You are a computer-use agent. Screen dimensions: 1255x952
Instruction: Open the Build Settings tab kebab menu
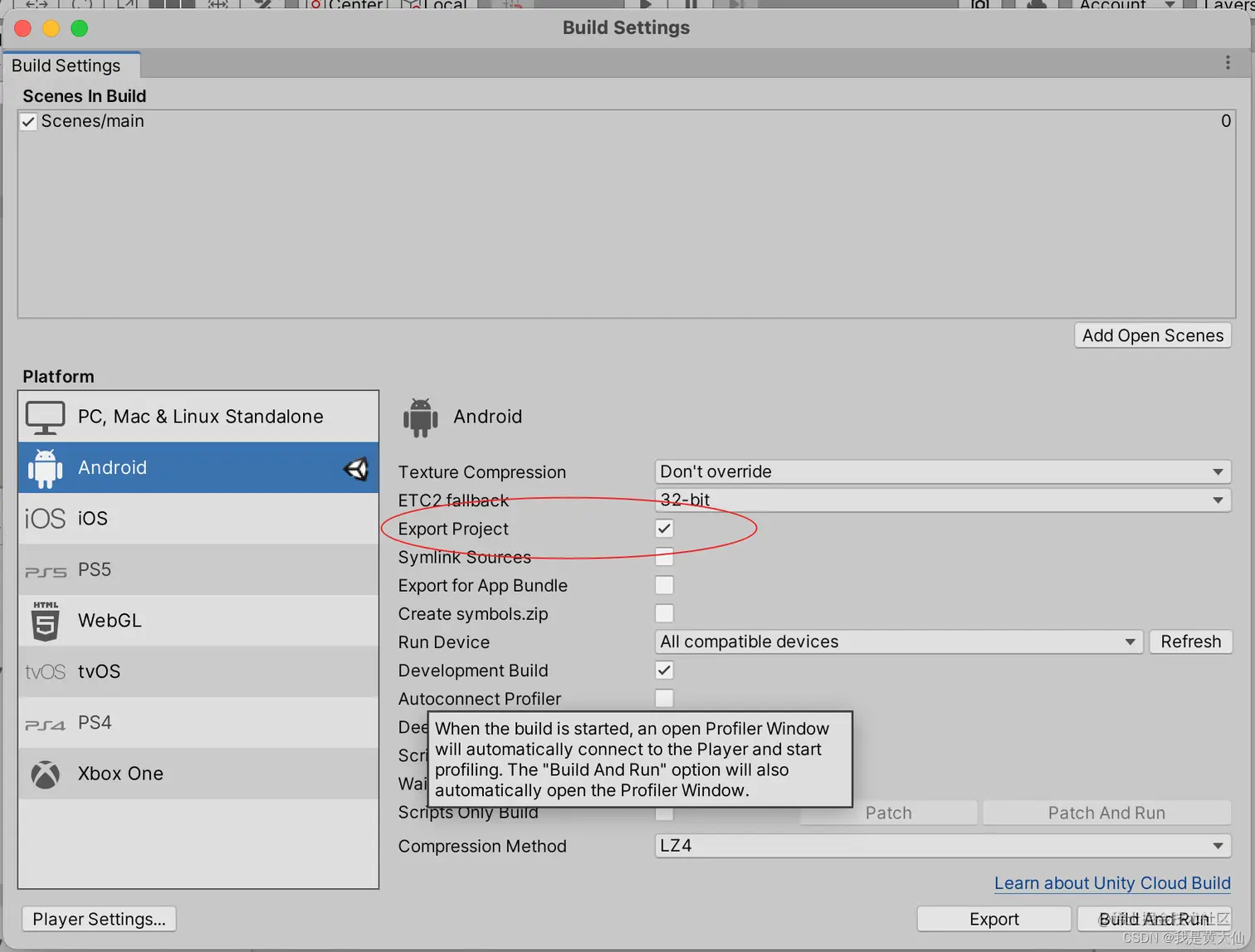1228,63
